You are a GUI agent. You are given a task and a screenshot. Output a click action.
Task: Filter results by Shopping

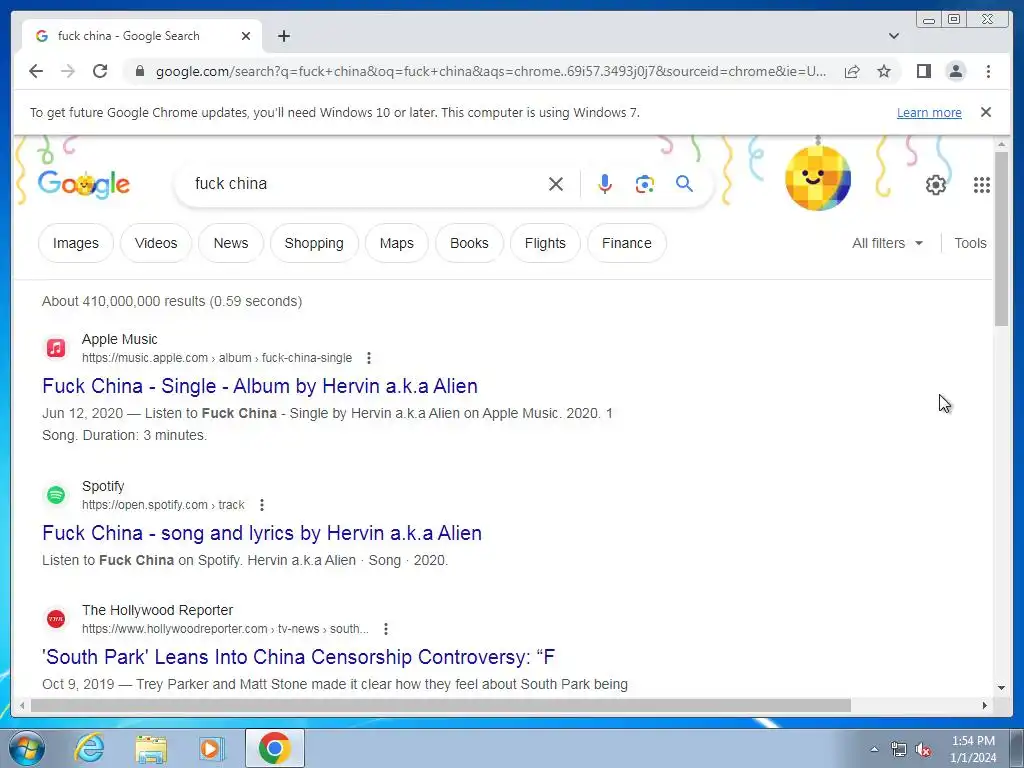314,243
